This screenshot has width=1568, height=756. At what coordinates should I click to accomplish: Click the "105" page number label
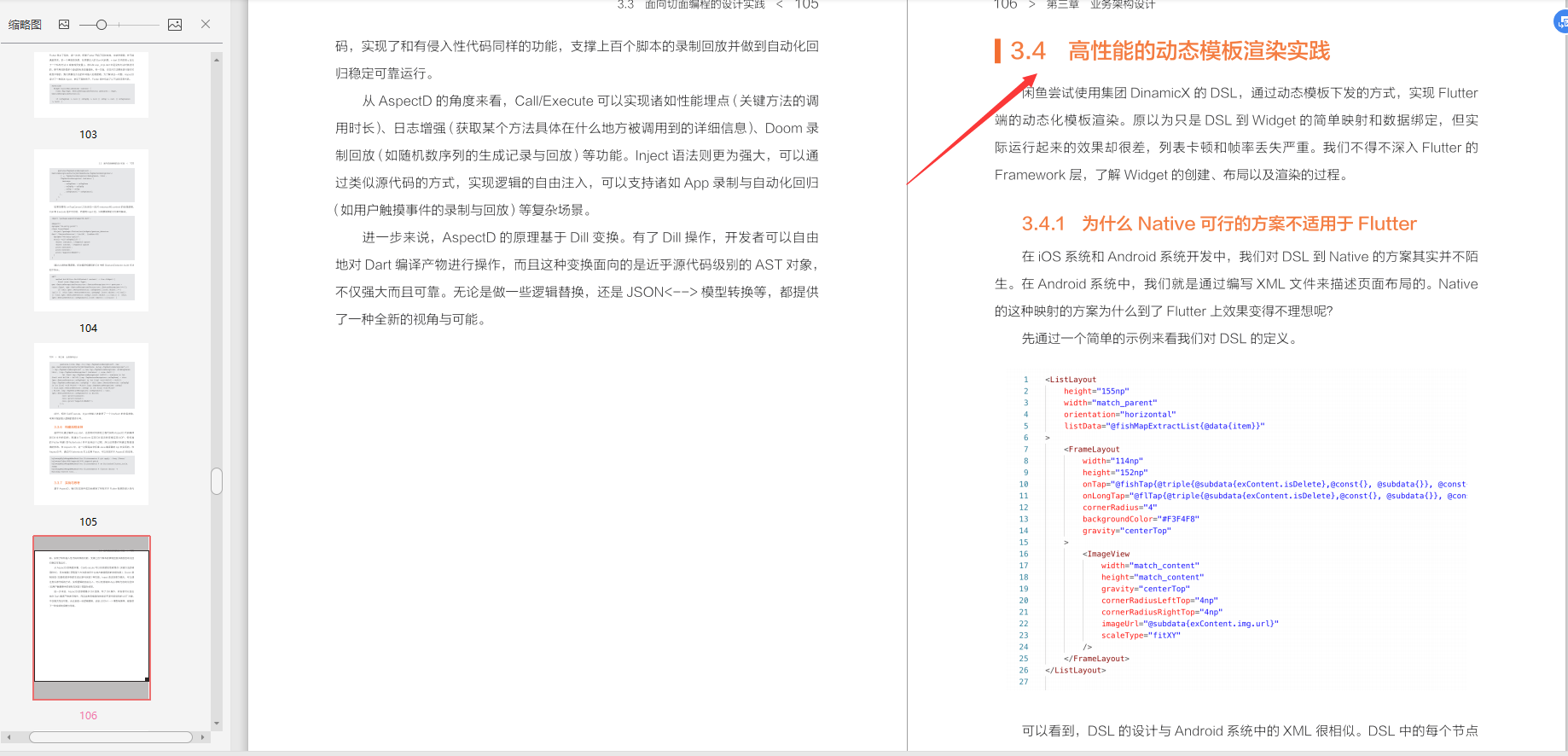[x=89, y=522]
